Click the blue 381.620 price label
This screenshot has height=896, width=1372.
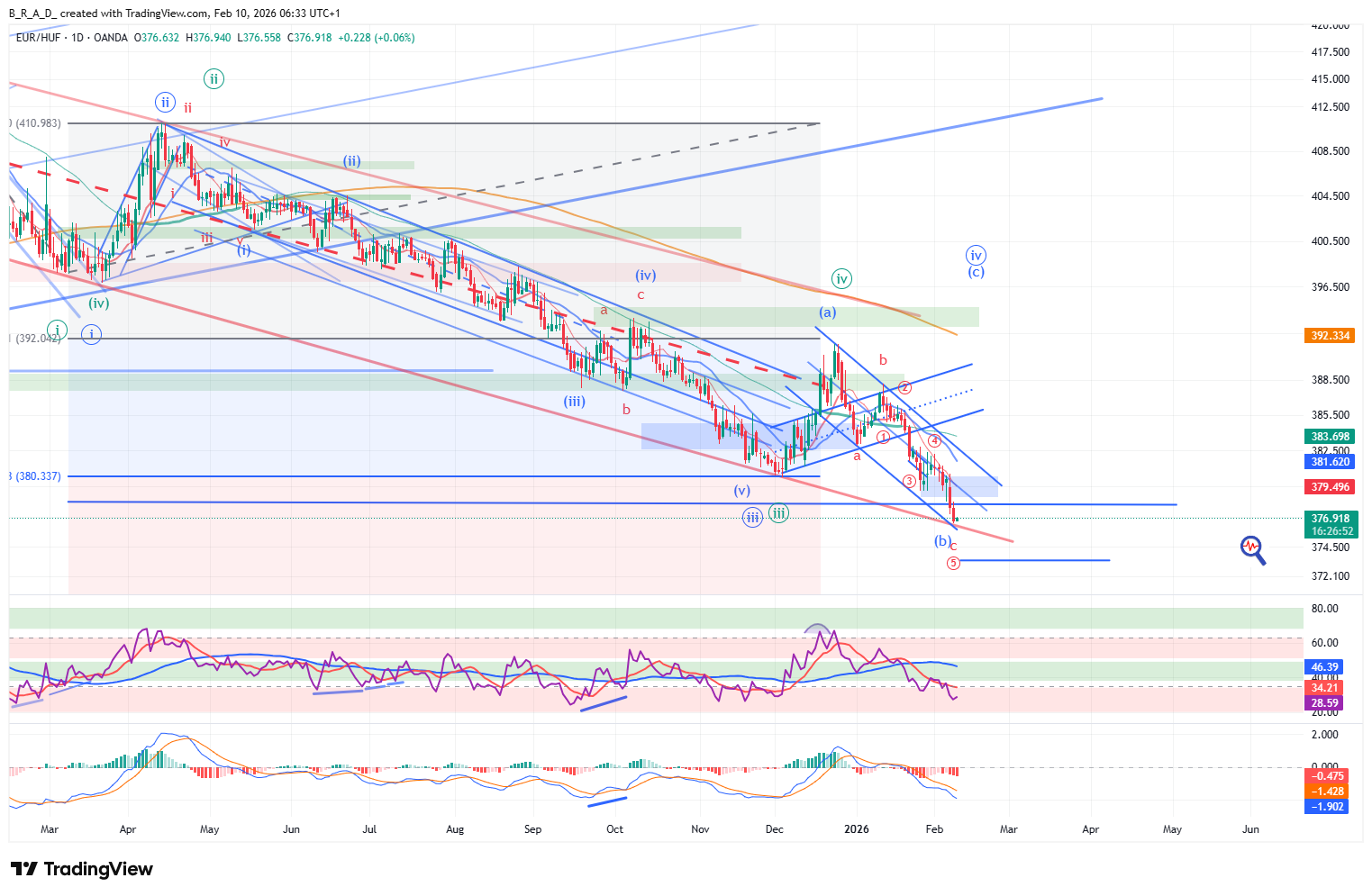1330,462
